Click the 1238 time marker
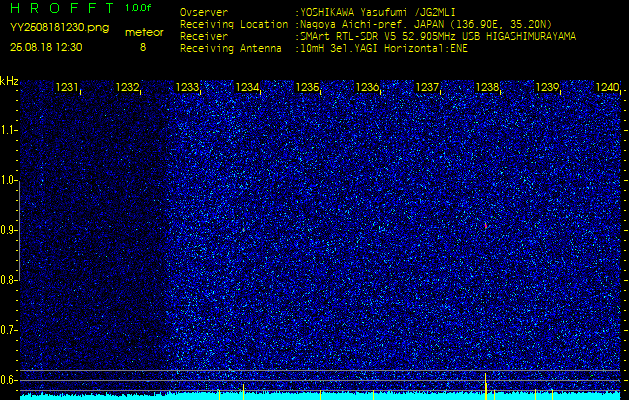The height and width of the screenshot is (400, 629). 487,87
